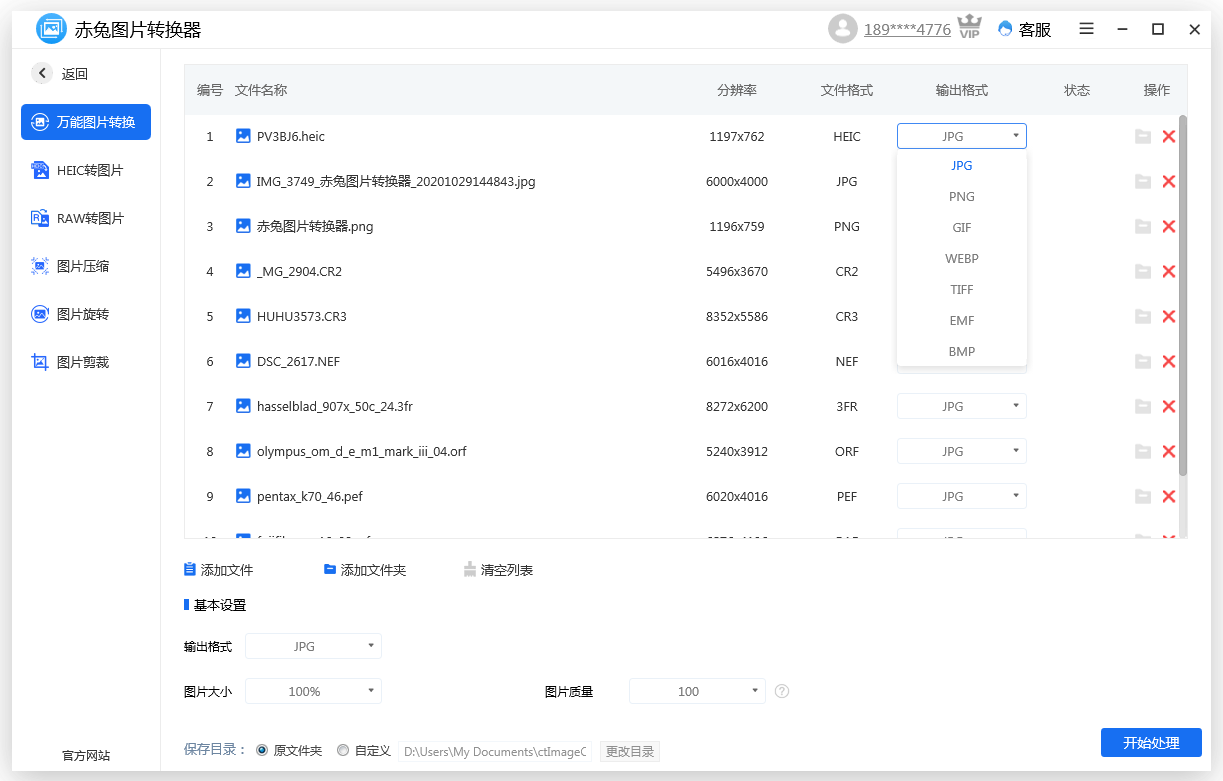Delete _MG_2904.CR2 row

[1169, 271]
